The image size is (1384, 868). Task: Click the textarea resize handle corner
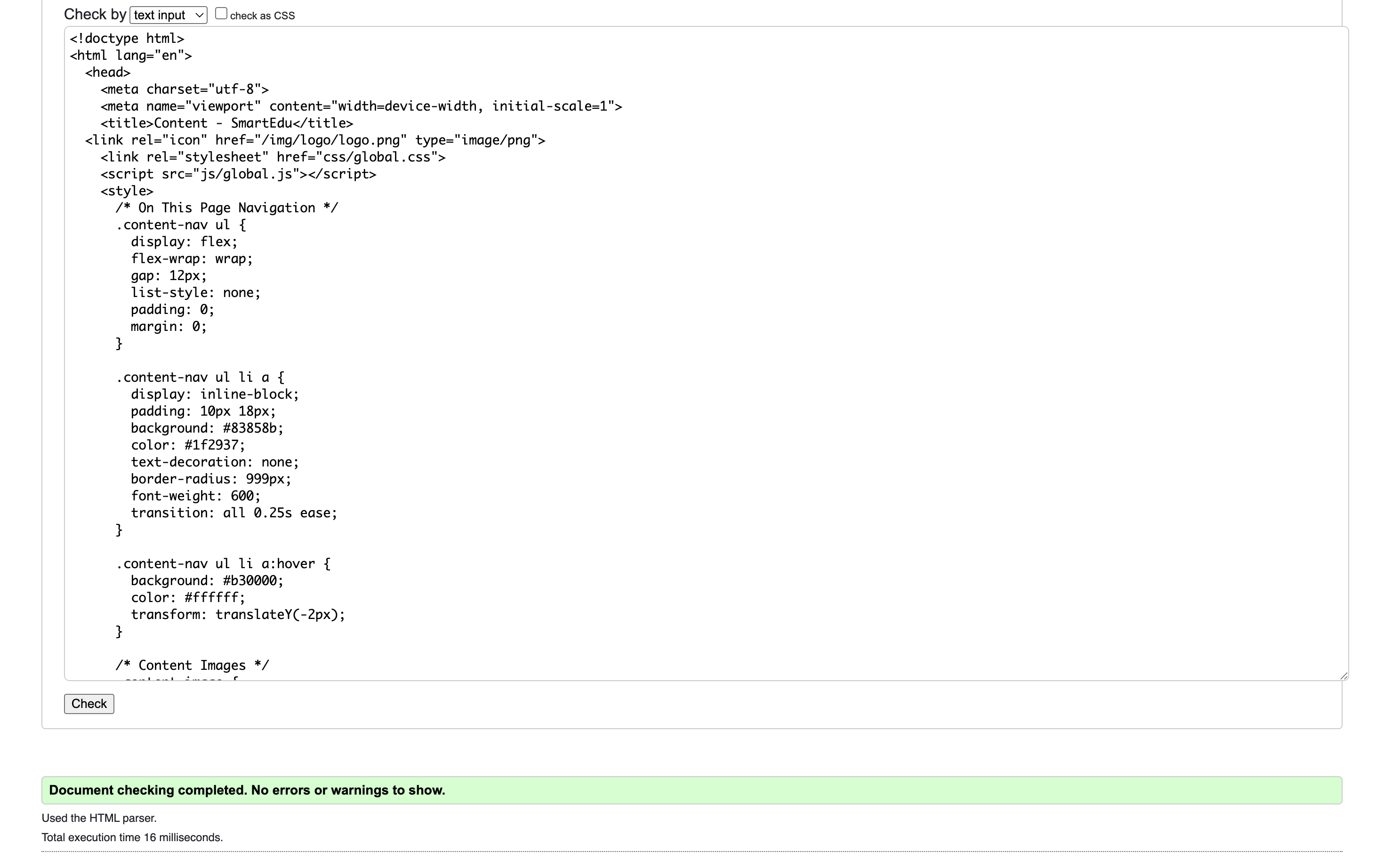coord(1343,675)
